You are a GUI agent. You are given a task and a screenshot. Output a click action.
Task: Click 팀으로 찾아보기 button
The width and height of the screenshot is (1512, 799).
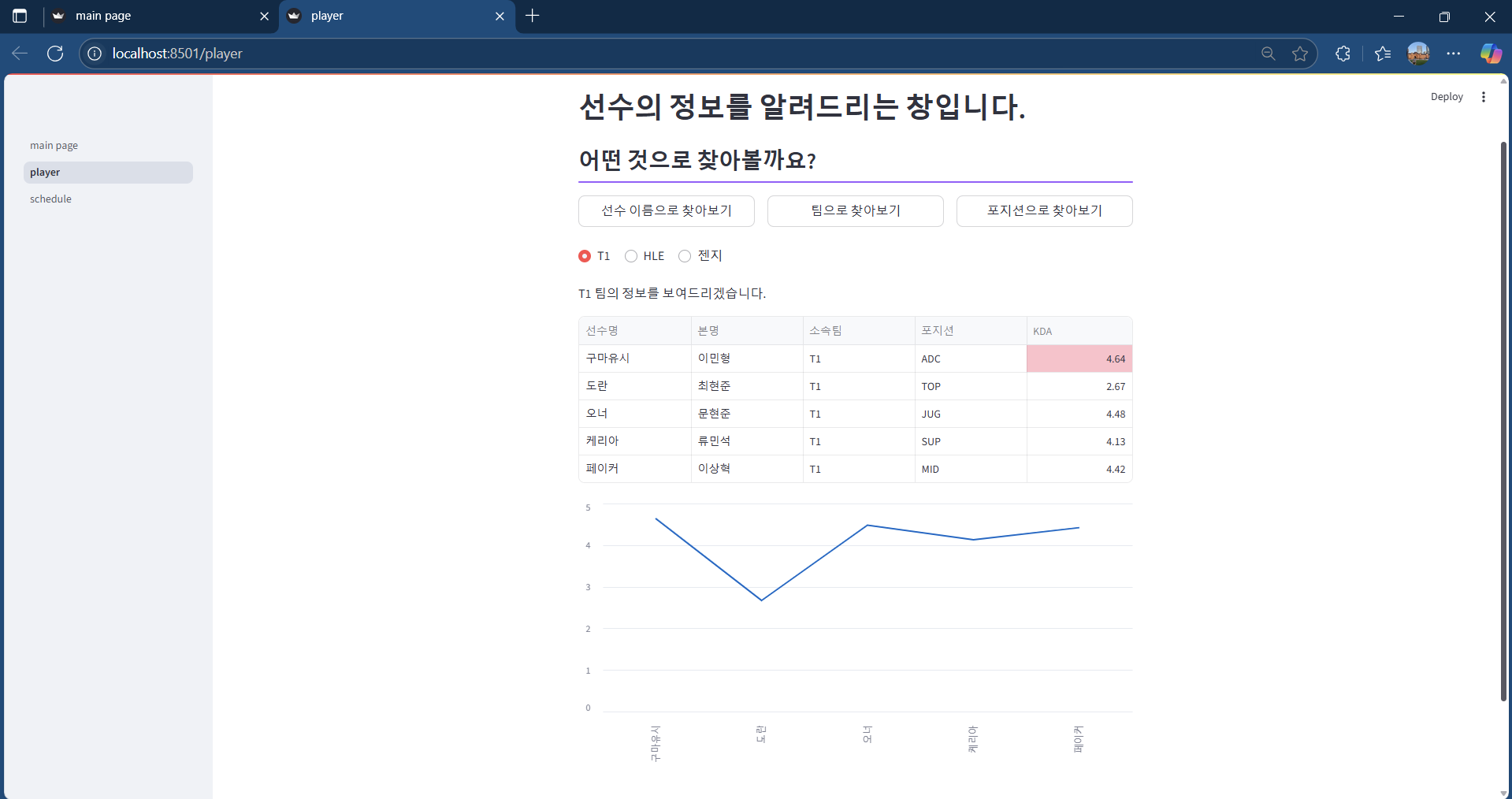pyautogui.click(x=856, y=211)
